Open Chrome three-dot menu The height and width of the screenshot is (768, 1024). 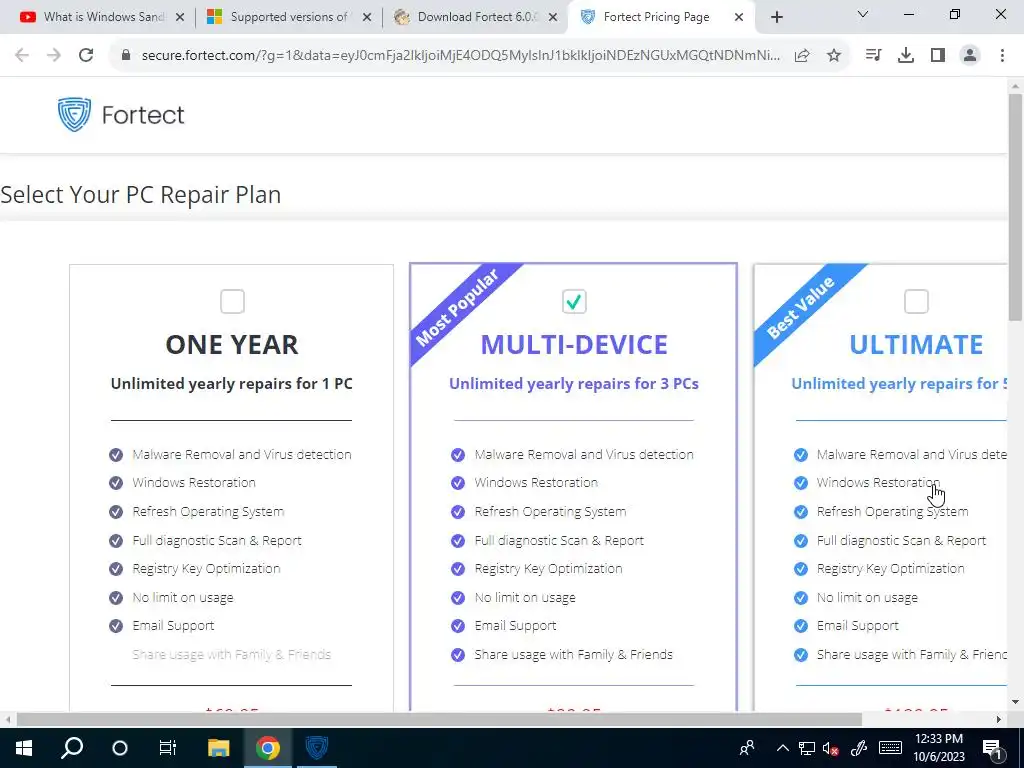1002,56
